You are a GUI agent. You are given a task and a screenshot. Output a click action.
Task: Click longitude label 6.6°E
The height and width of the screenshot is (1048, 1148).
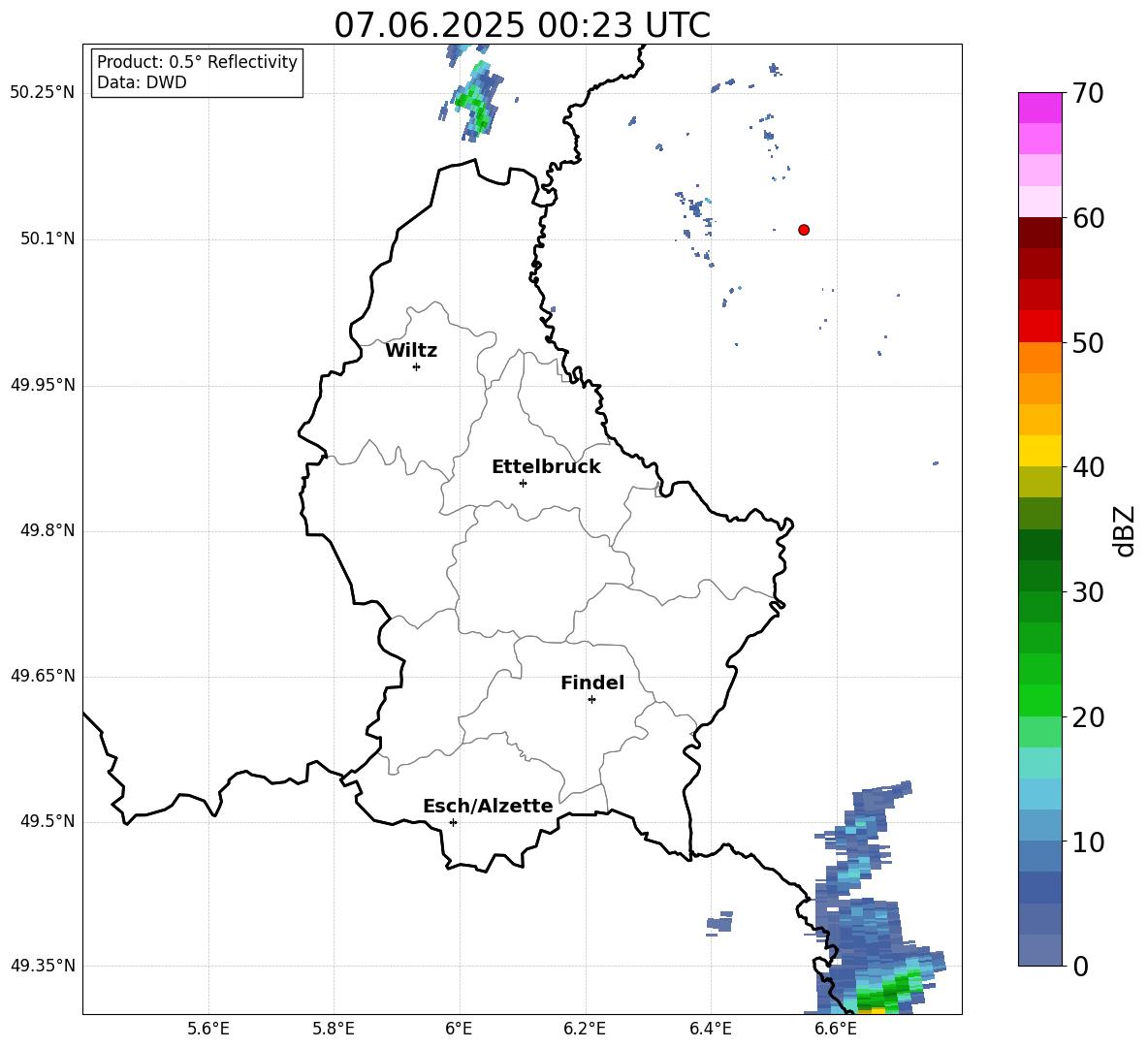836,1029
